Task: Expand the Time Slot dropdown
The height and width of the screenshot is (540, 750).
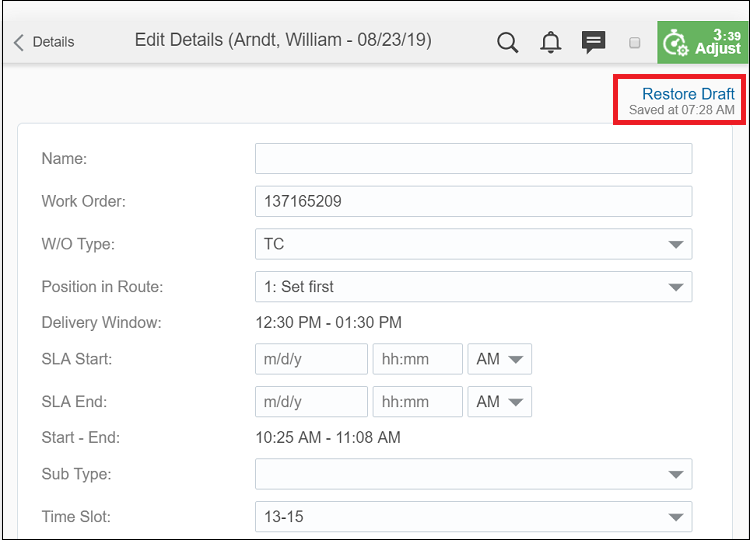Action: click(x=474, y=517)
